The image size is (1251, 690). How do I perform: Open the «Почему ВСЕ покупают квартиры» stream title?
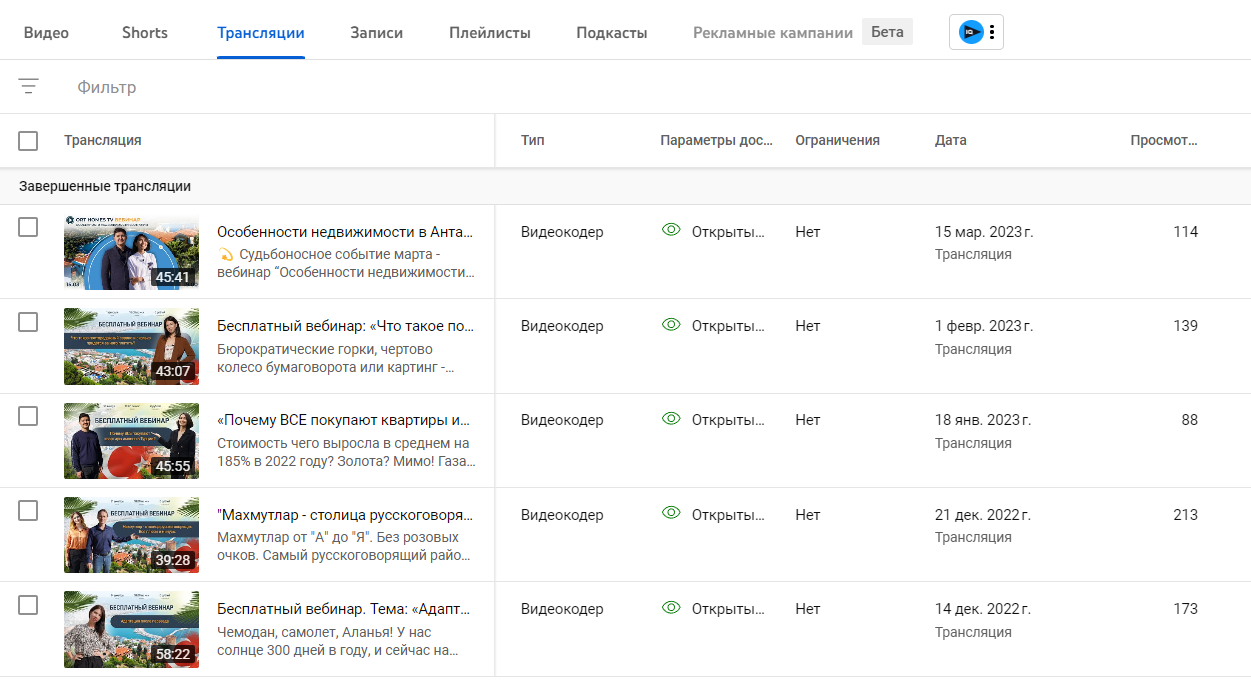point(343,420)
